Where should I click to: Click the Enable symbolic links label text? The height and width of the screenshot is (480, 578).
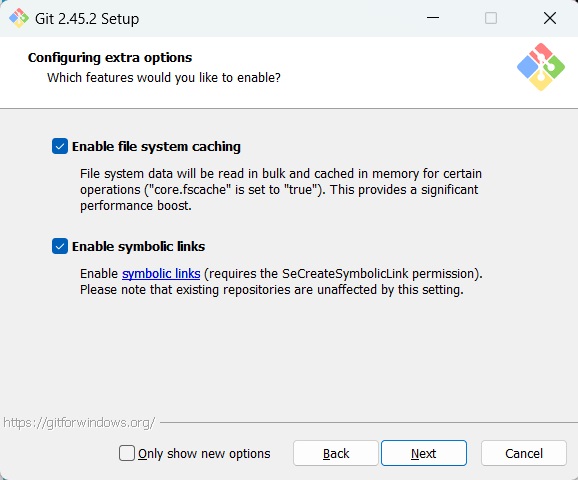[x=139, y=247]
